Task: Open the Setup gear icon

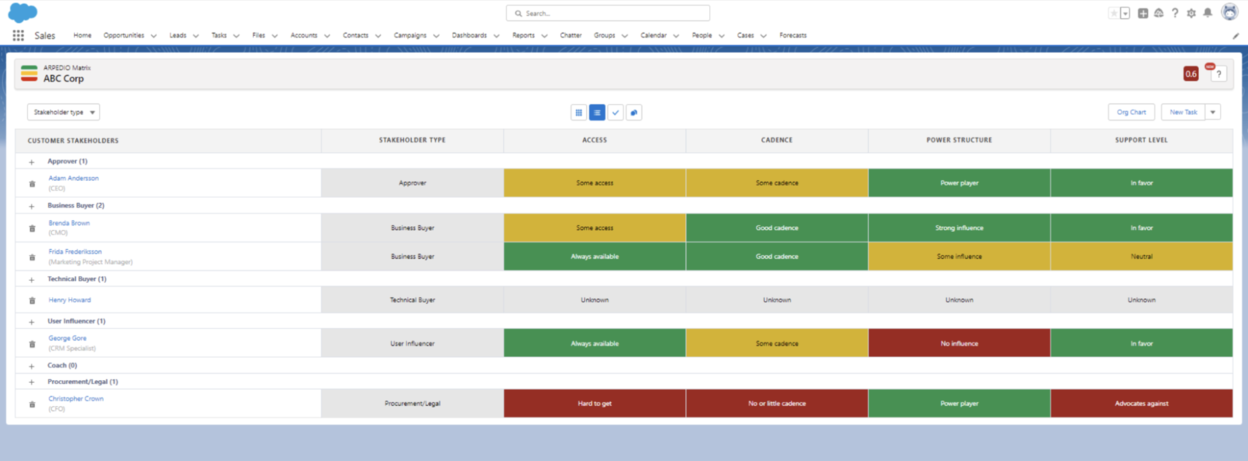Action: [1191, 13]
